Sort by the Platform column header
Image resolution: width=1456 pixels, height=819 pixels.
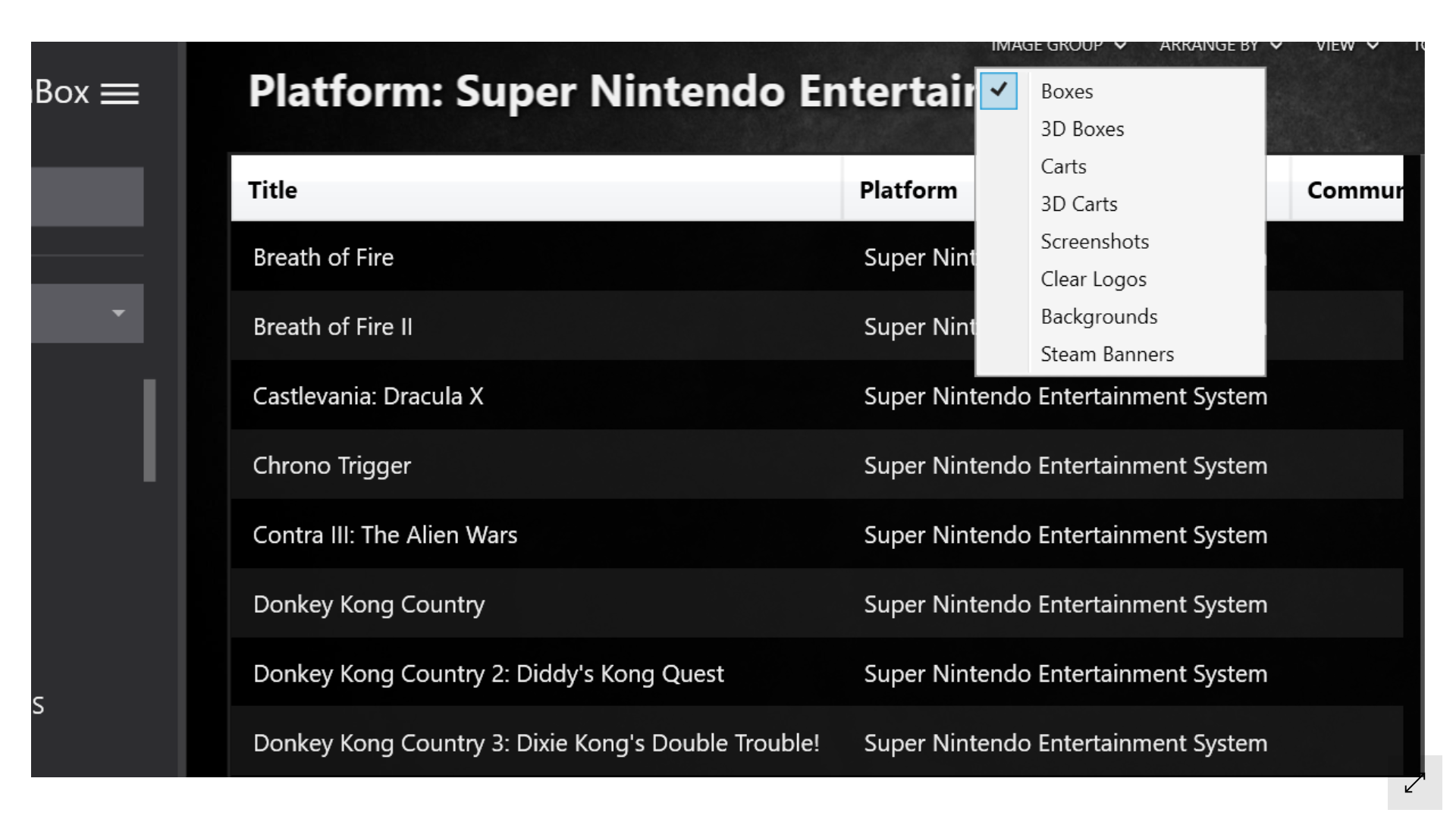908,190
